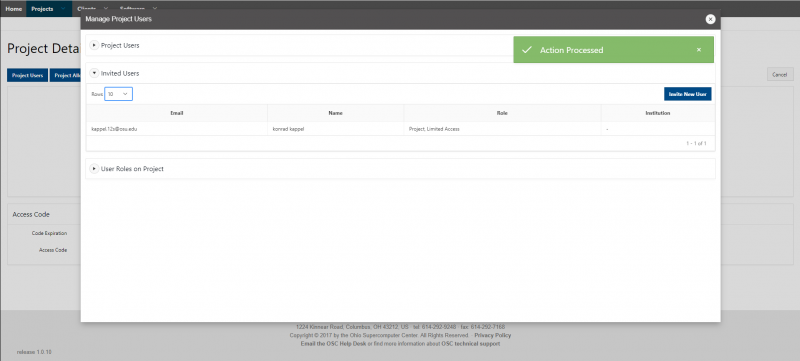Open the Privacy Policy link in the footer
The image size is (800, 361).
(x=492, y=336)
